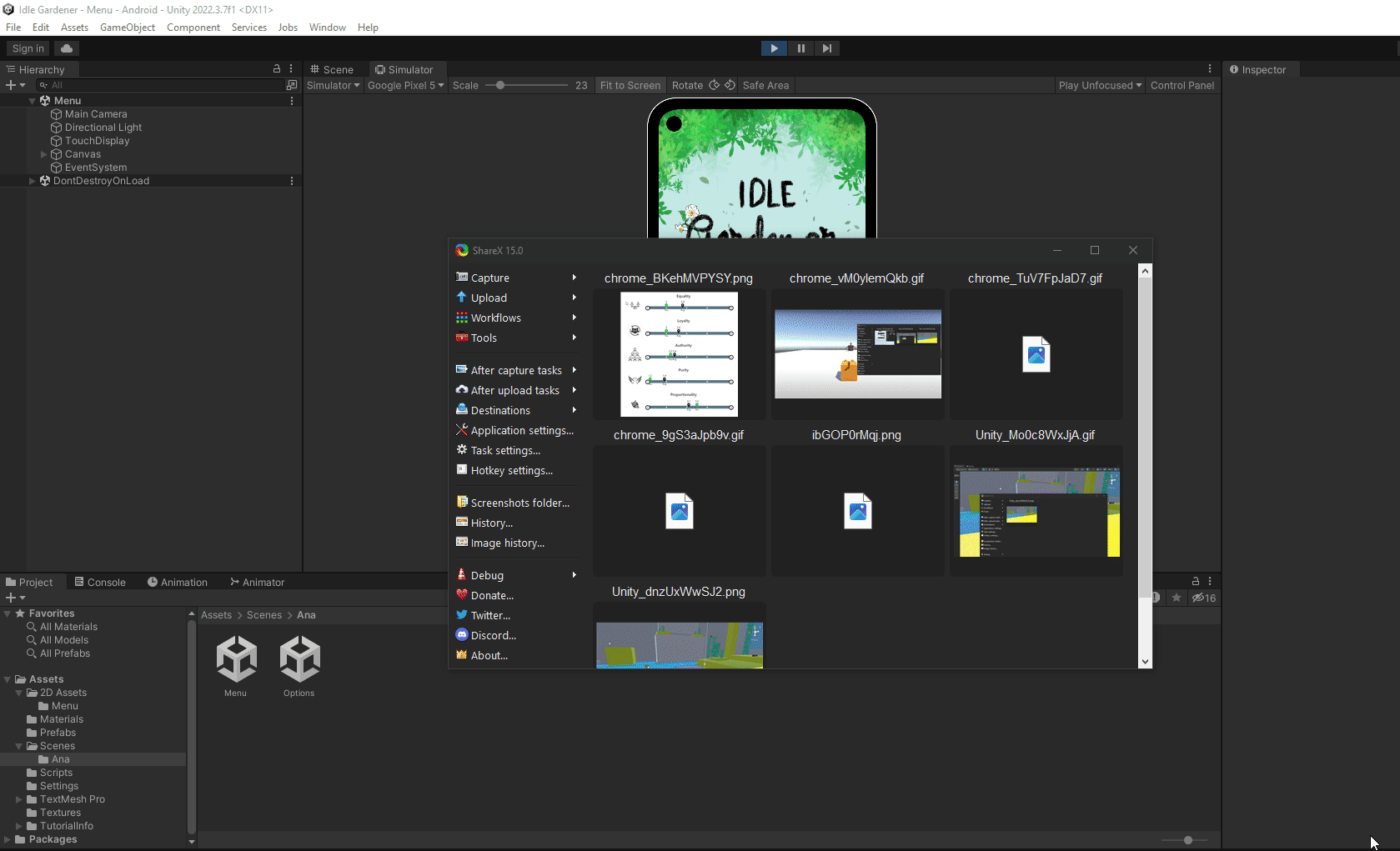
Task: Open ShareX About dialog
Action: click(x=516, y=655)
